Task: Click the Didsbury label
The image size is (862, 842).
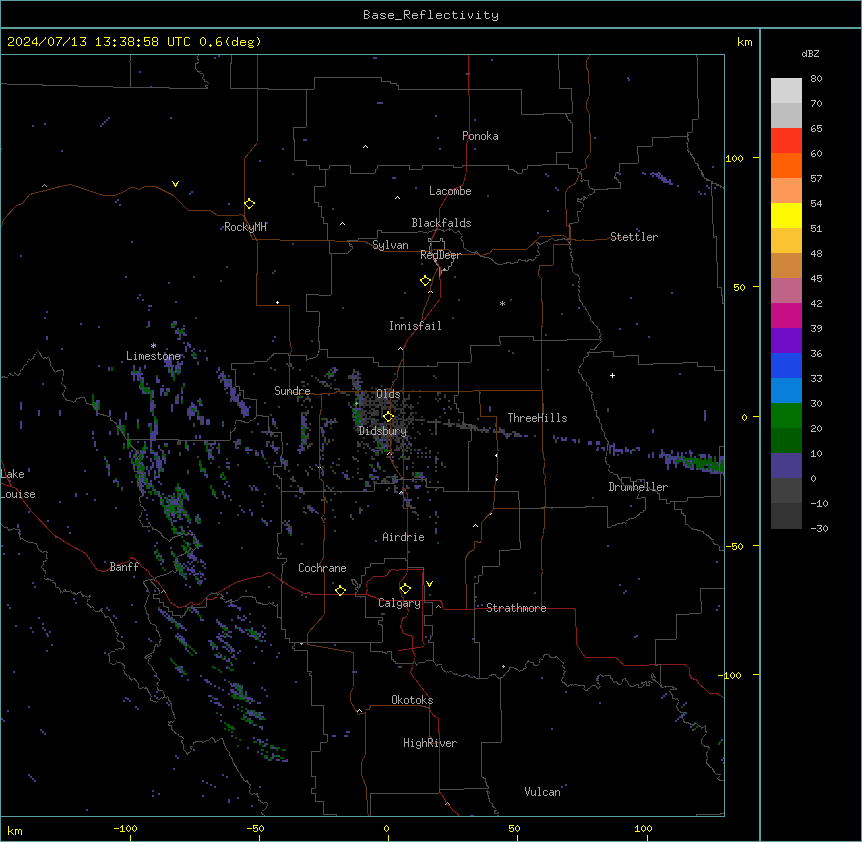Action: point(383,431)
